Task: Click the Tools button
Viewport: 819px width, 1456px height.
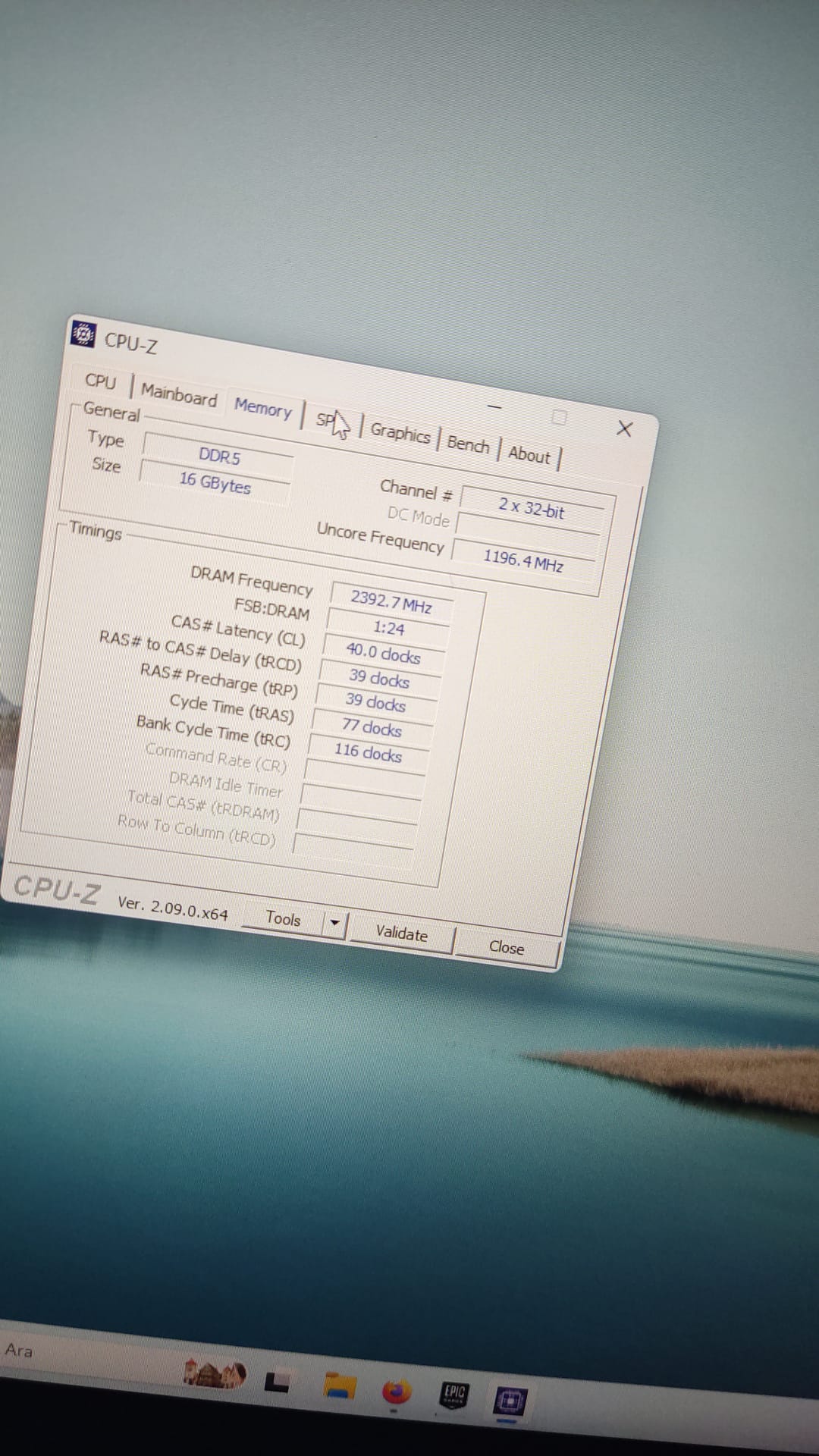Action: pyautogui.click(x=283, y=919)
